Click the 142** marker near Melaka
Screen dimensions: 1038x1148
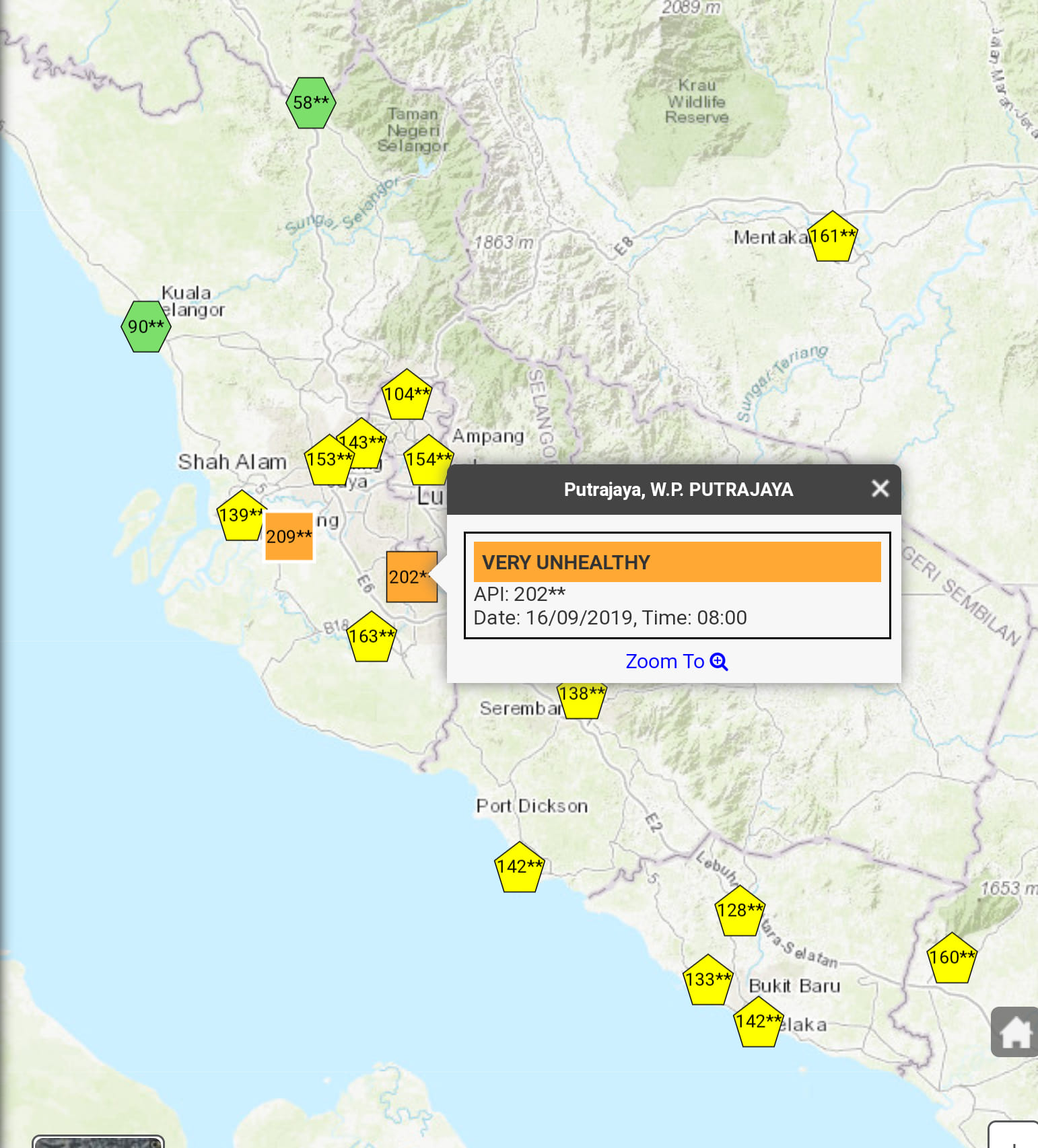pyautogui.click(x=758, y=1021)
